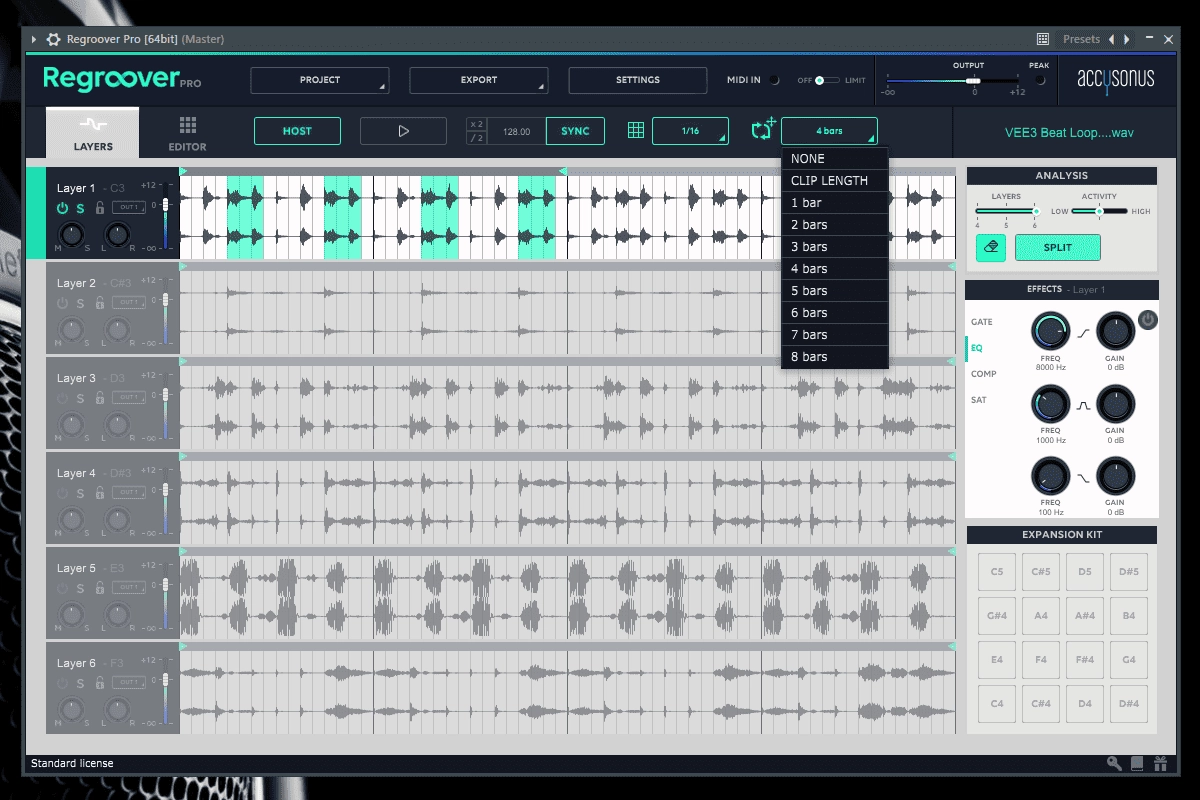Image resolution: width=1200 pixels, height=800 pixels.
Task: Open the Layer 3 OUT 1 output dropdown
Action: tap(127, 397)
